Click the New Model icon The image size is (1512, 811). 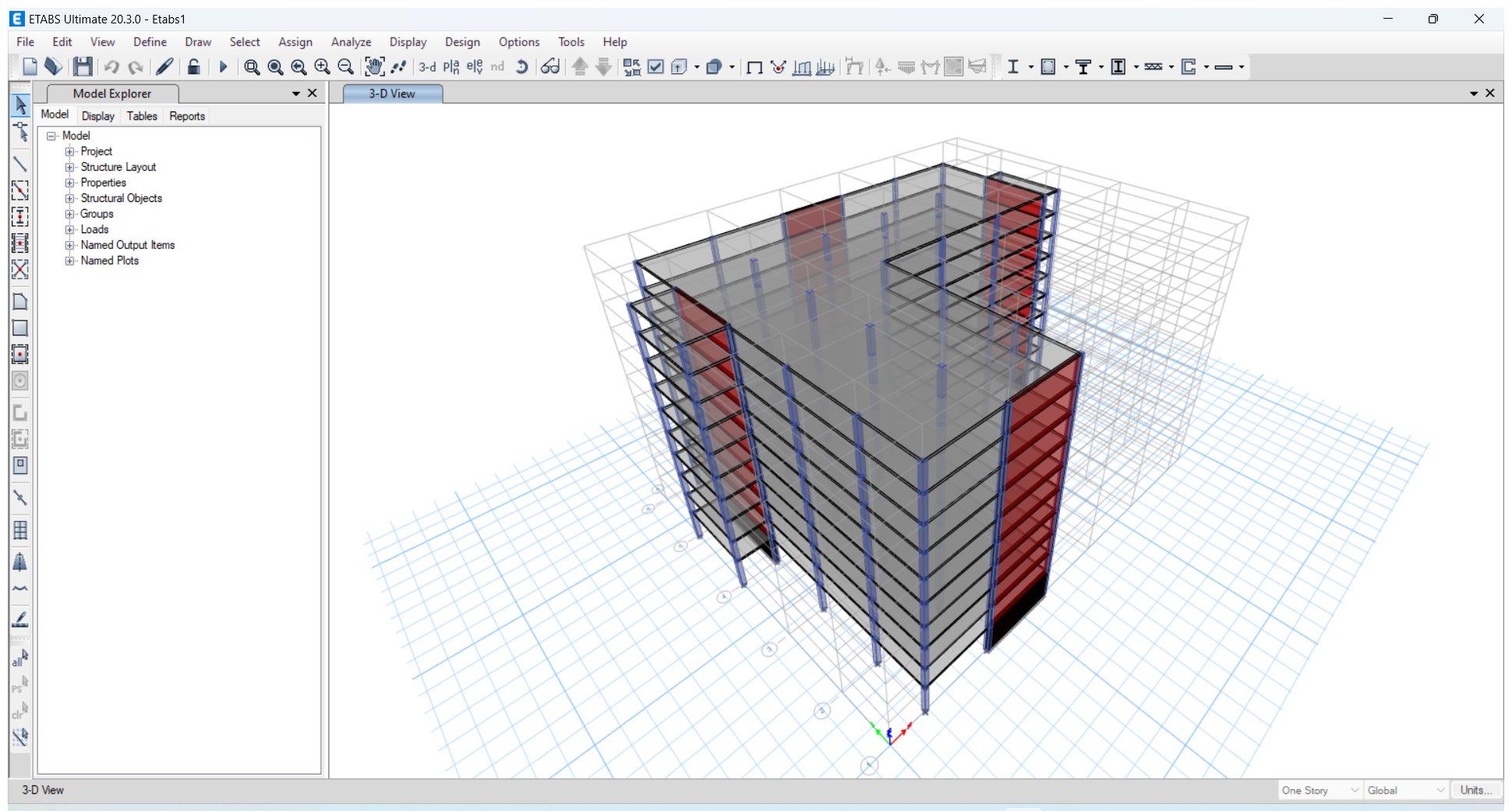30,67
